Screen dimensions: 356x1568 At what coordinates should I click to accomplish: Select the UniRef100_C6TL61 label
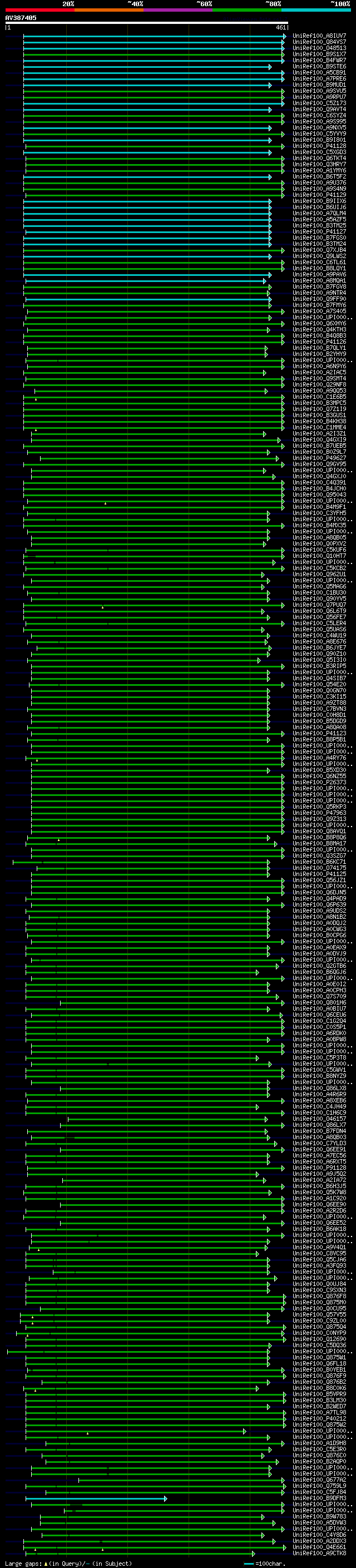319,263
